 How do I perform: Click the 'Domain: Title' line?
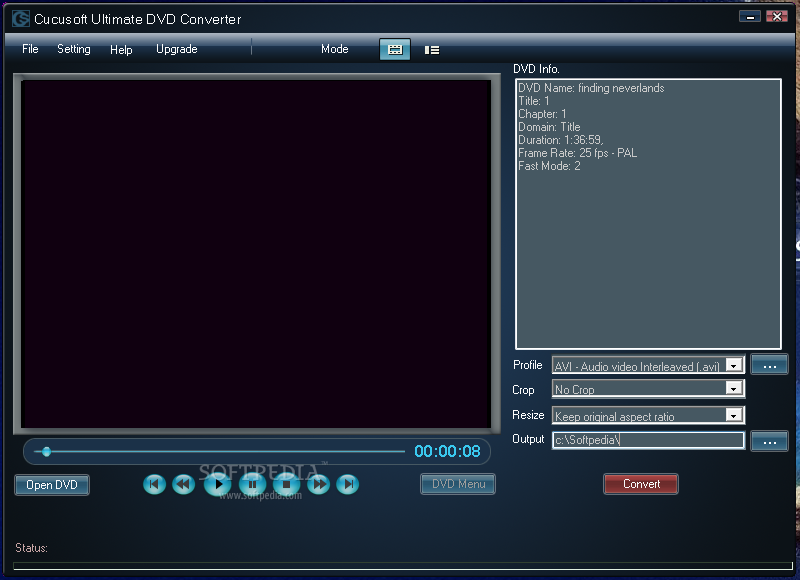[x=549, y=127]
